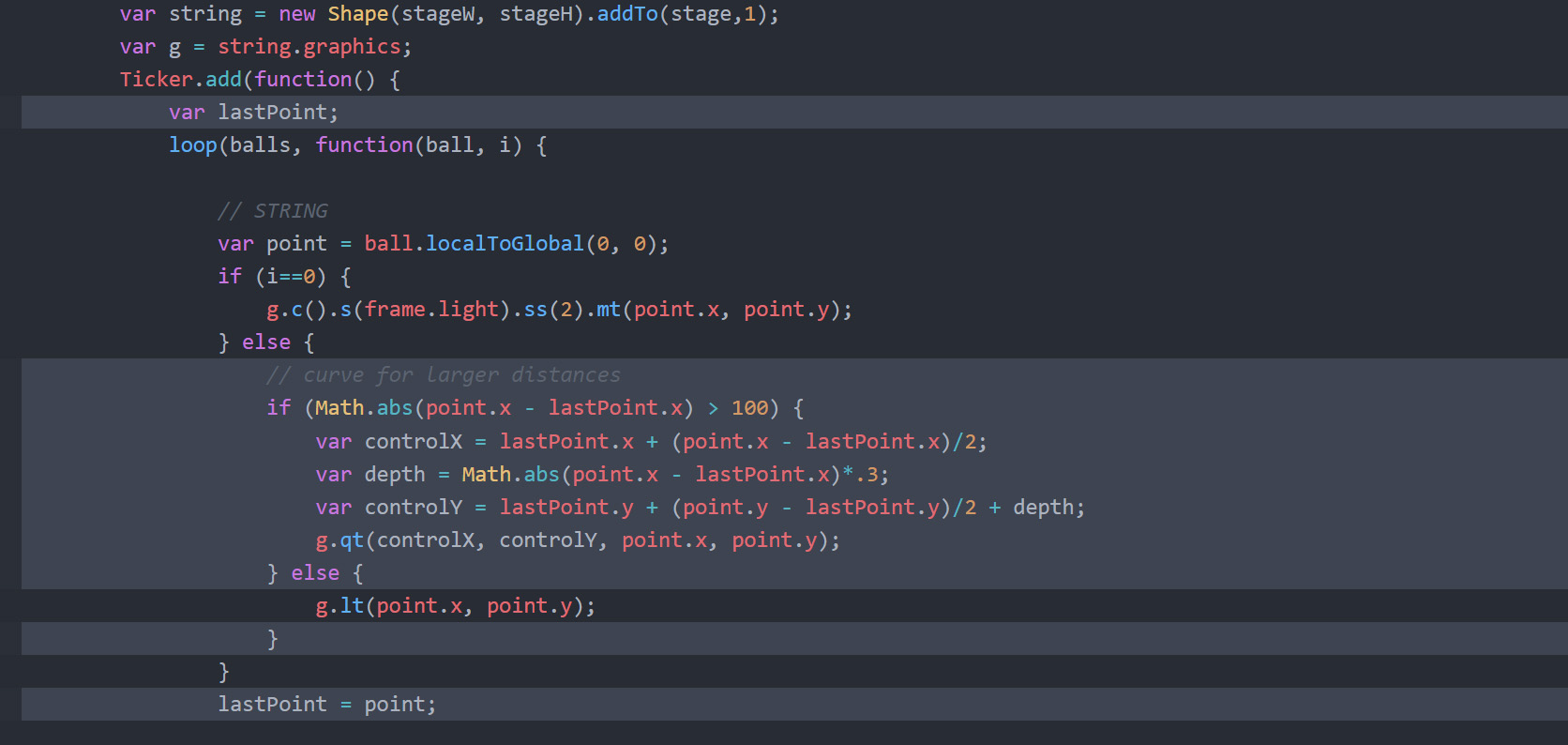Click 'stageH' in the Shape constructor

coord(536,14)
